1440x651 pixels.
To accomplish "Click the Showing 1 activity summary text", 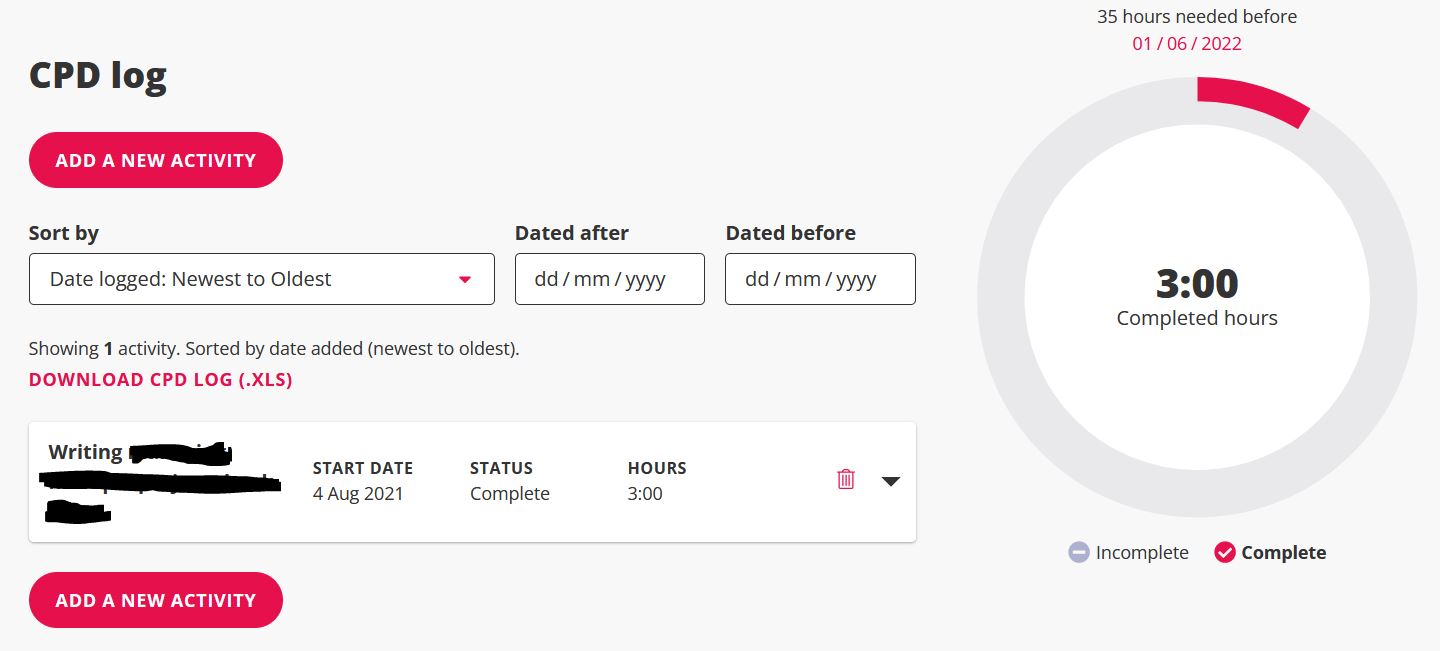I will 274,349.
